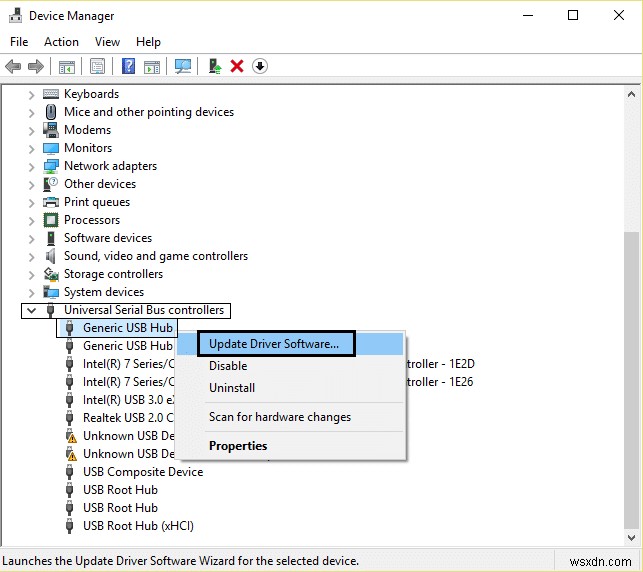Expand Sound, video and game controllers

click(x=31, y=257)
